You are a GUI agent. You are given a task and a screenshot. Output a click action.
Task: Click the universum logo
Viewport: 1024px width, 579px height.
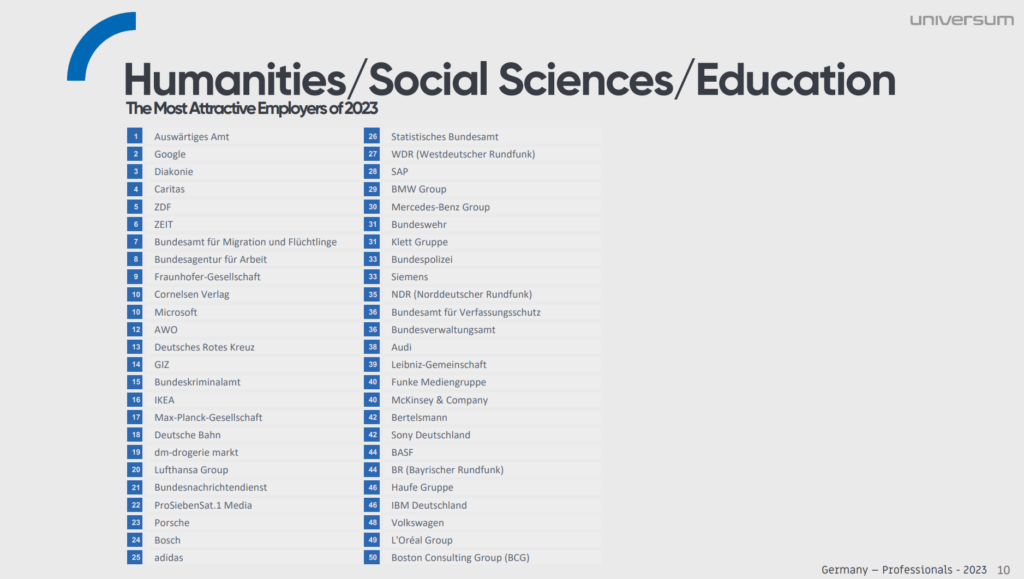(961, 20)
